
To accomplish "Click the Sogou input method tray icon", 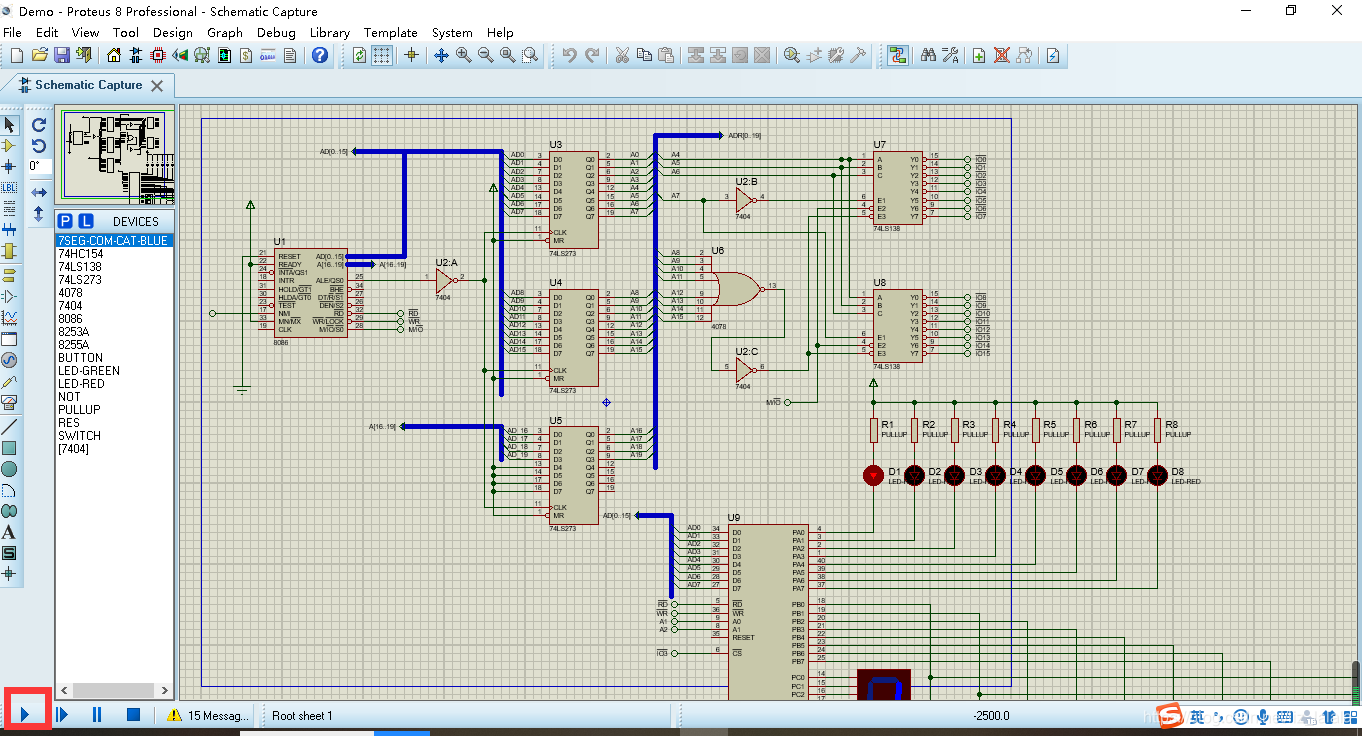I will [x=1172, y=715].
